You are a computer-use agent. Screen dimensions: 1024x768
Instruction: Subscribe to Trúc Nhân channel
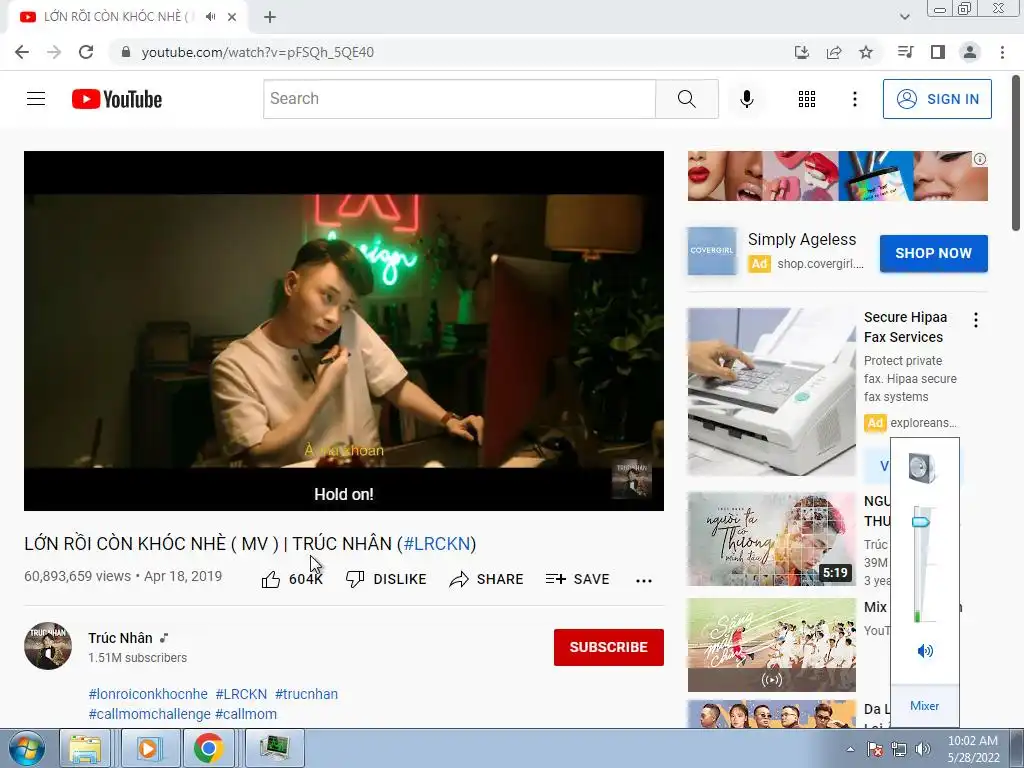coord(609,647)
